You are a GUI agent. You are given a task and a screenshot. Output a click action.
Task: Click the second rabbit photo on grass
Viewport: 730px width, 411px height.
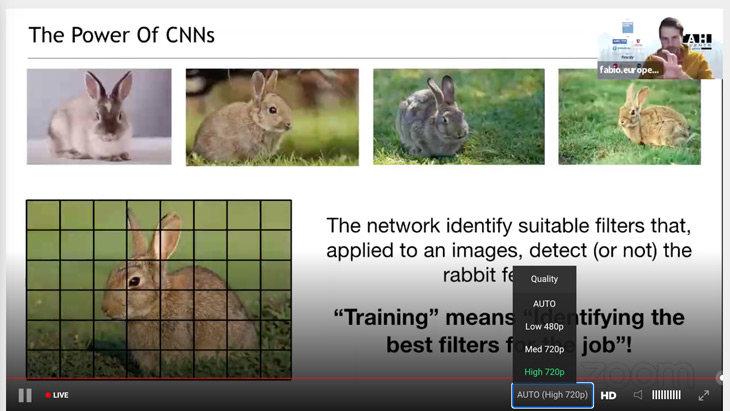click(x=272, y=116)
